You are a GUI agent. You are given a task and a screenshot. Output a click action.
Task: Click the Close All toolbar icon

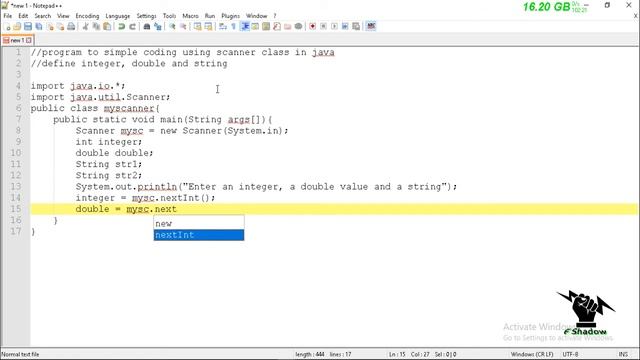click(x=60, y=27)
